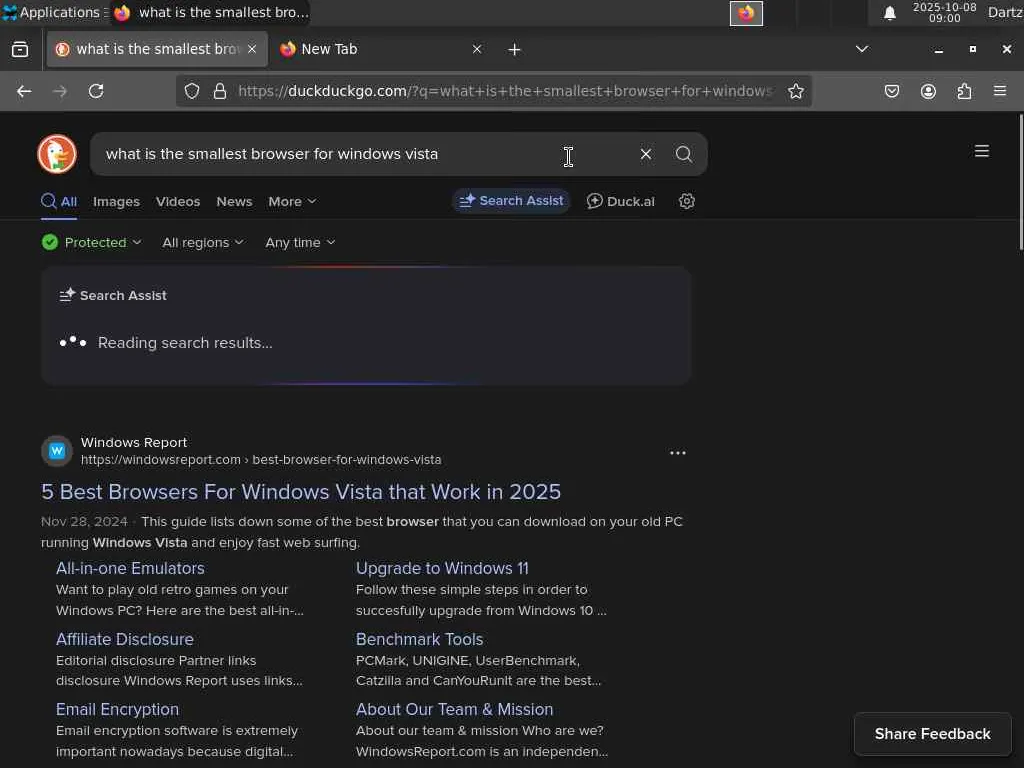Reload the current page
The width and height of the screenshot is (1024, 768).
96,91
